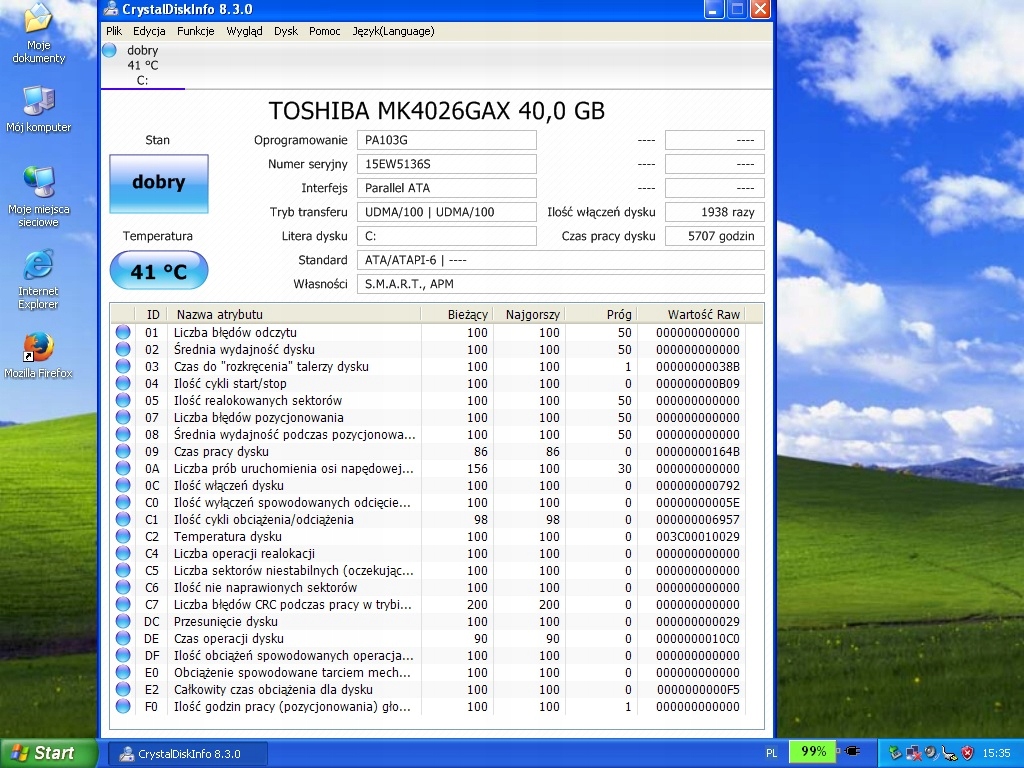Screen dimensions: 1024x768
Task: Open the Plik menu
Action: [114, 31]
